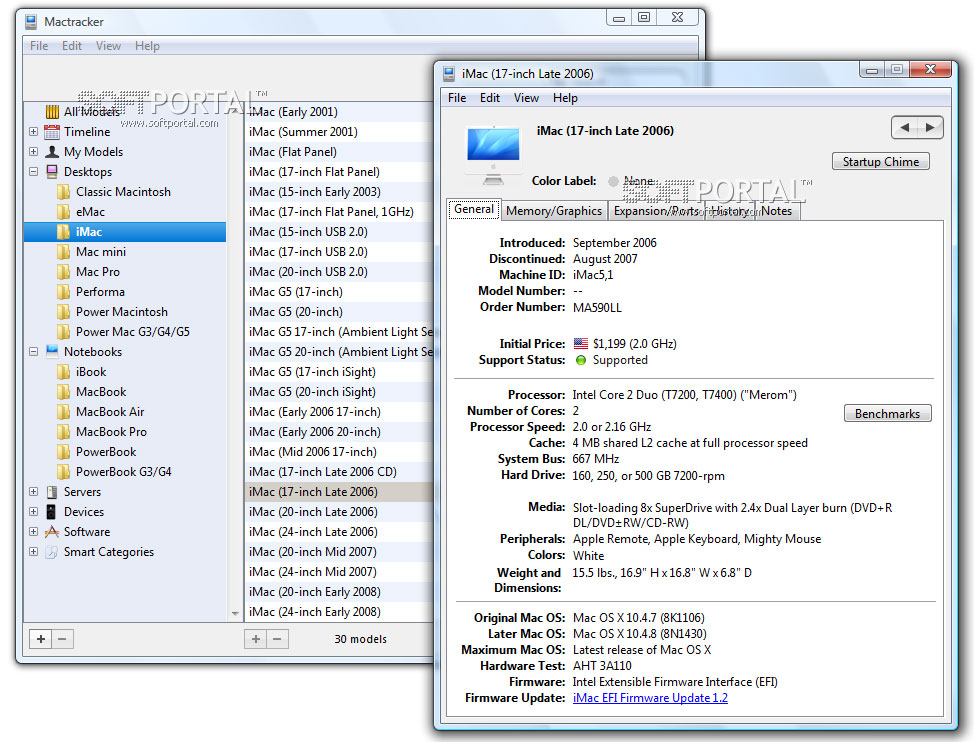Image resolution: width=974 pixels, height=742 pixels.
Task: Switch to the Expansion/Ports tab
Action: (x=656, y=211)
